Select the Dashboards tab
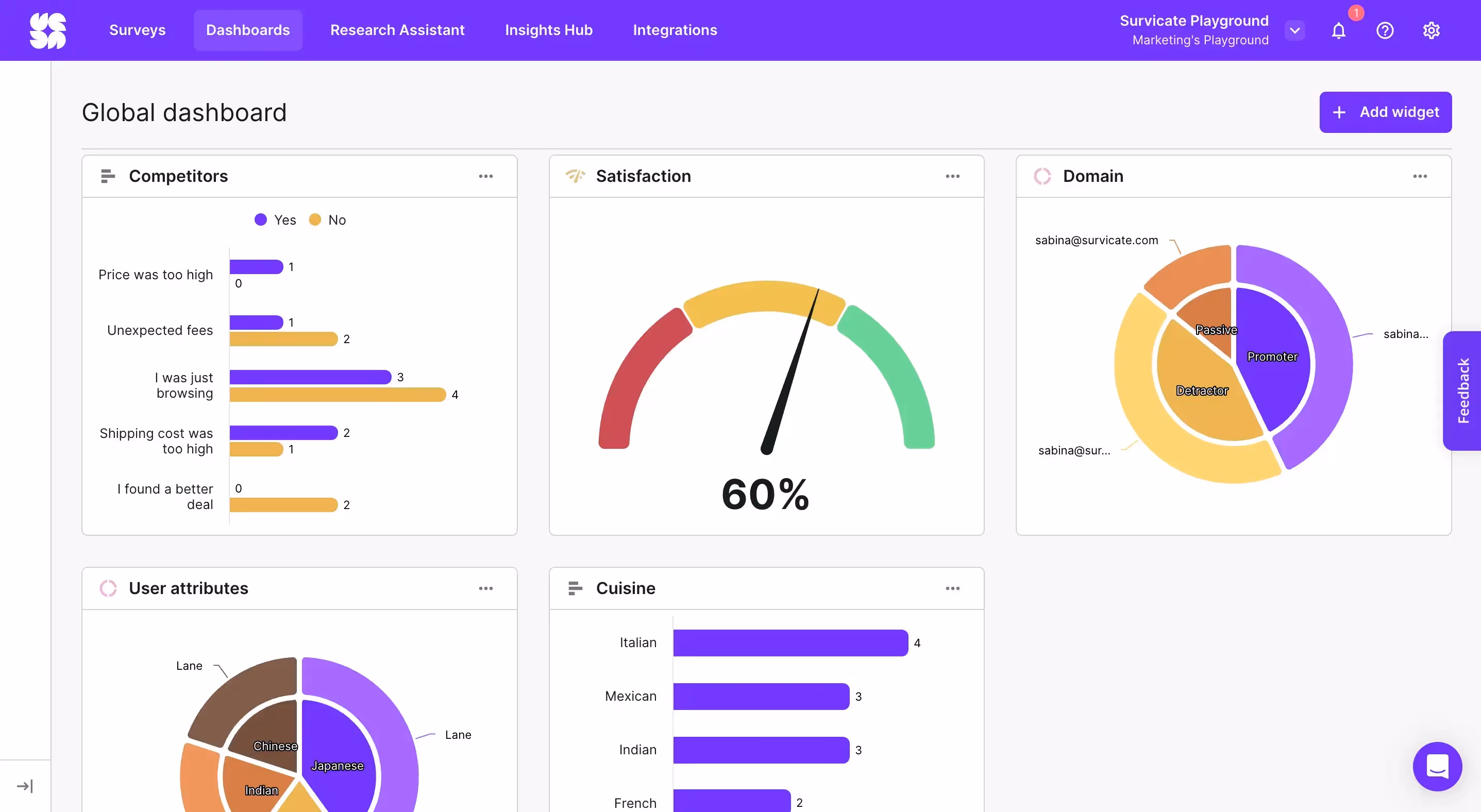The height and width of the screenshot is (812, 1481). [x=248, y=30]
